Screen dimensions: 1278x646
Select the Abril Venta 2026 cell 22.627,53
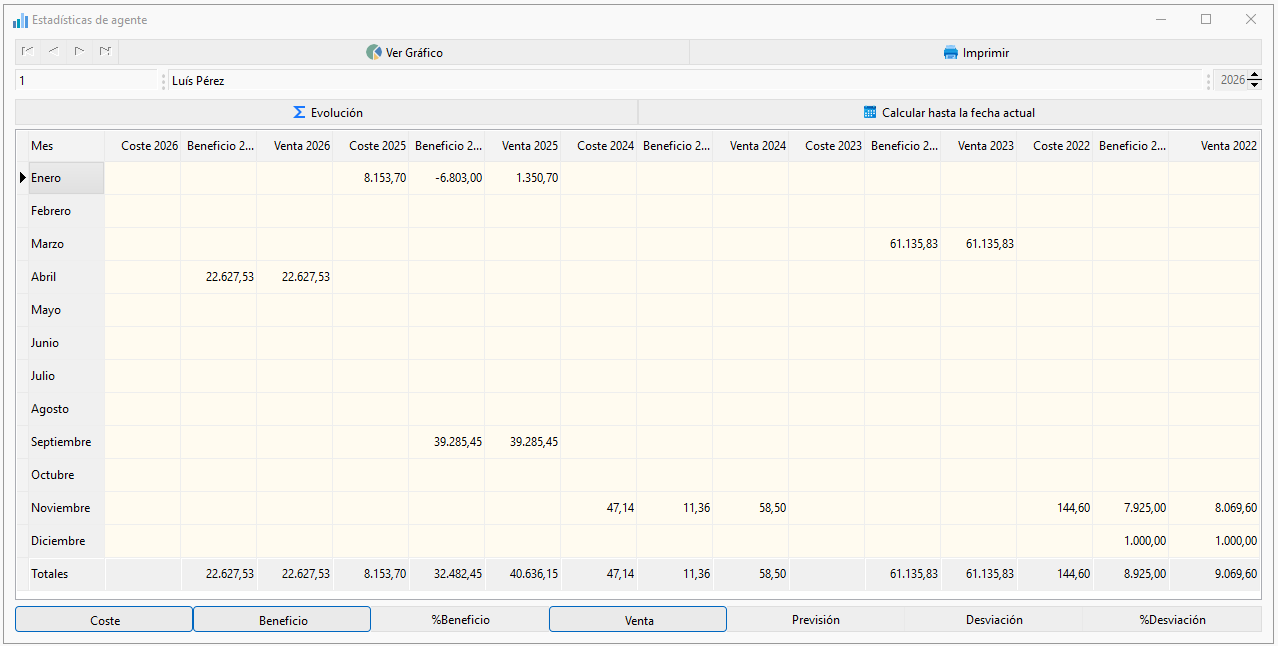tap(294, 277)
